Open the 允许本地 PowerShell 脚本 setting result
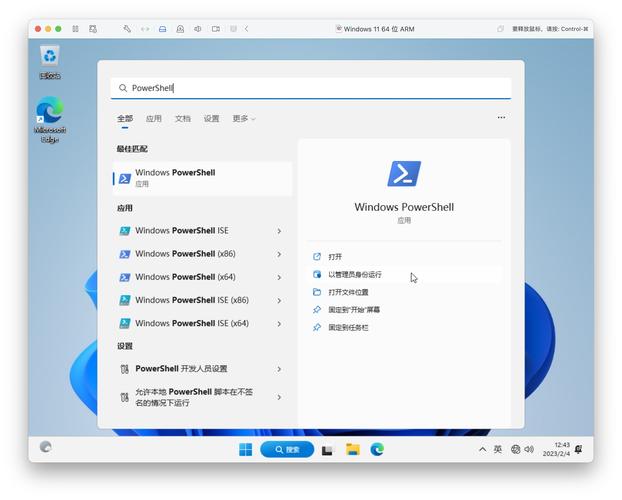This screenshot has width=622, height=500. 193,397
